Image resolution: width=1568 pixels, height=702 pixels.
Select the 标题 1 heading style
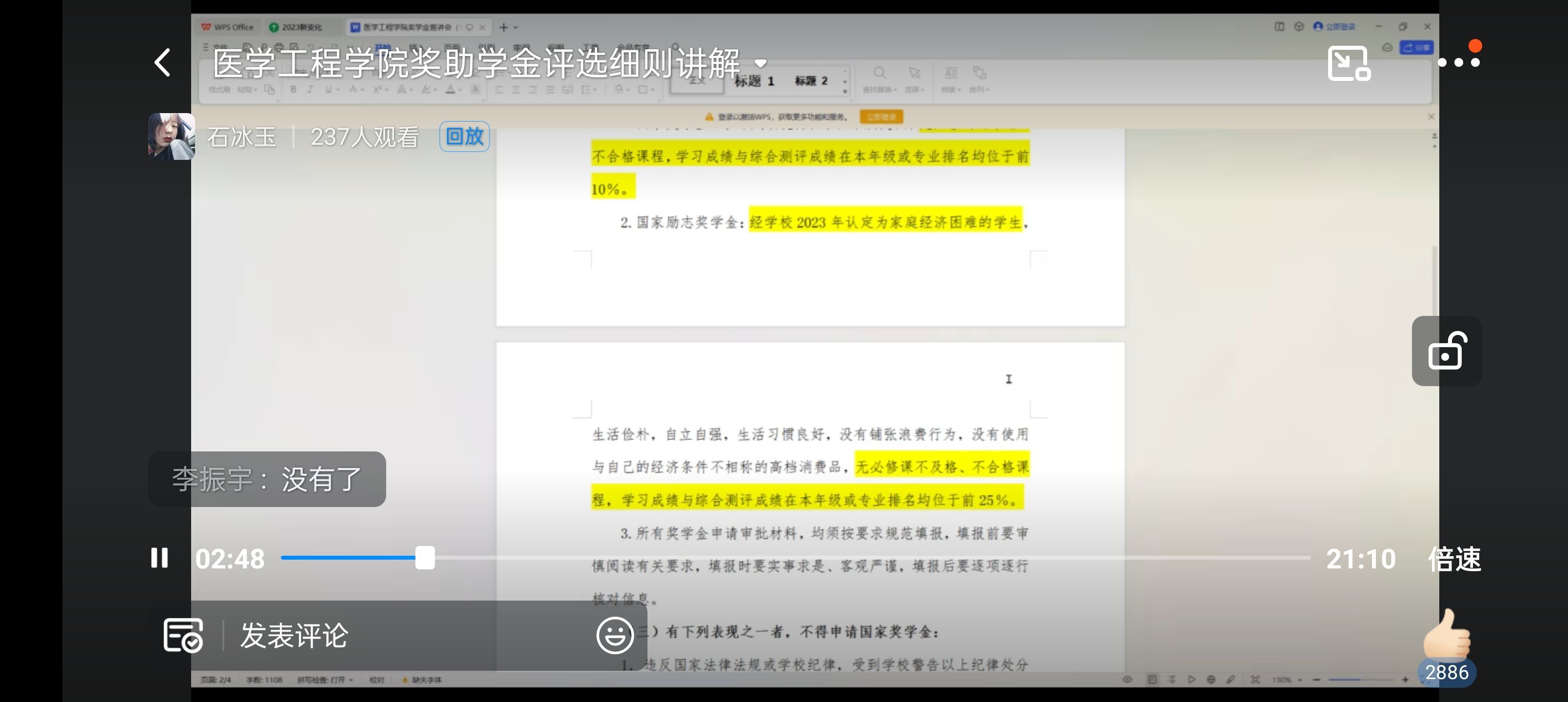coord(754,81)
